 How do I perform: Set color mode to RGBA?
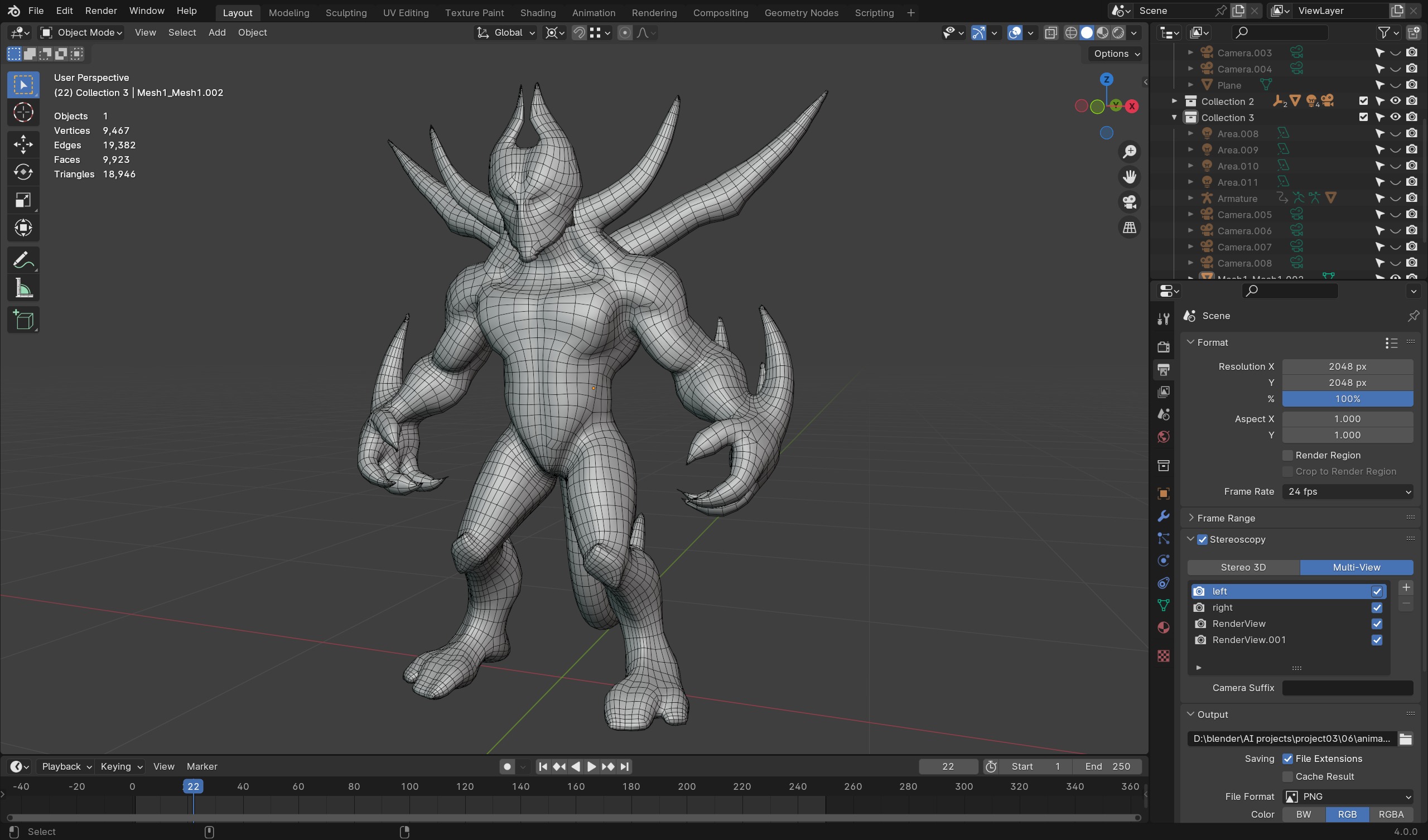(x=1391, y=814)
